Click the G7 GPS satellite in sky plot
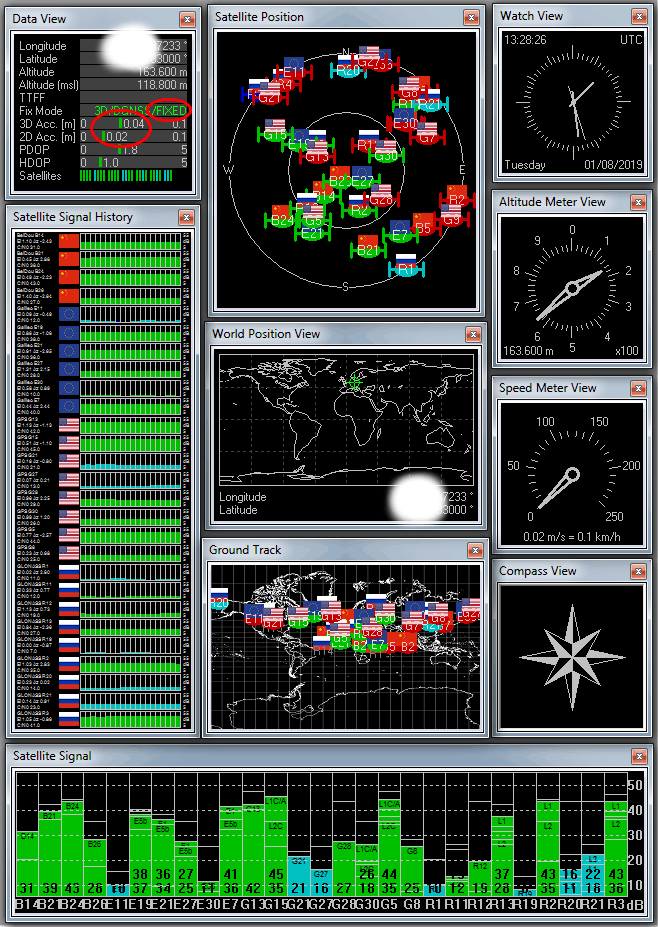Image resolution: width=658 pixels, height=927 pixels. pyautogui.click(x=427, y=137)
